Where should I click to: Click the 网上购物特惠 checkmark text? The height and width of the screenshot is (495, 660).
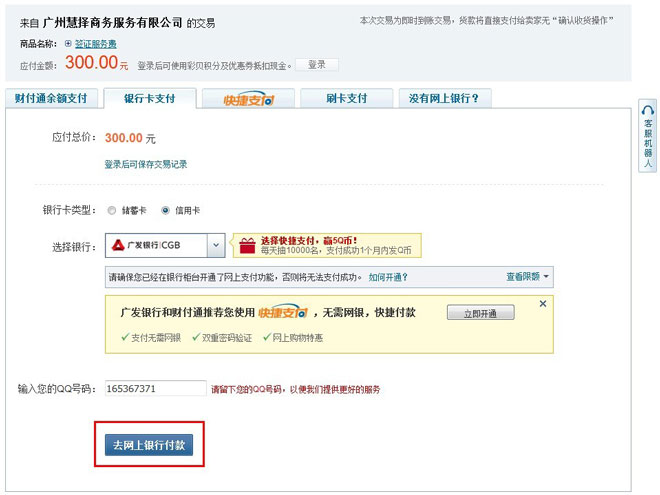click(293, 338)
